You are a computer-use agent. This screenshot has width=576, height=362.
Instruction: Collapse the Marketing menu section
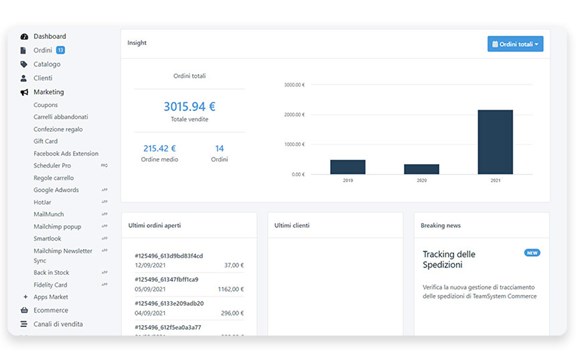coord(48,92)
